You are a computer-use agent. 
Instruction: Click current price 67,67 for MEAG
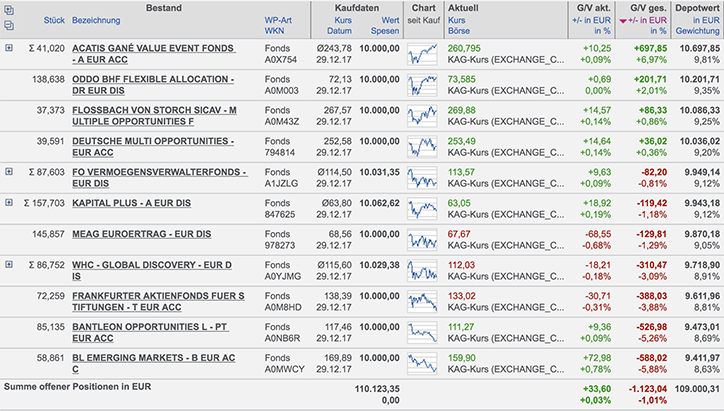459,234
